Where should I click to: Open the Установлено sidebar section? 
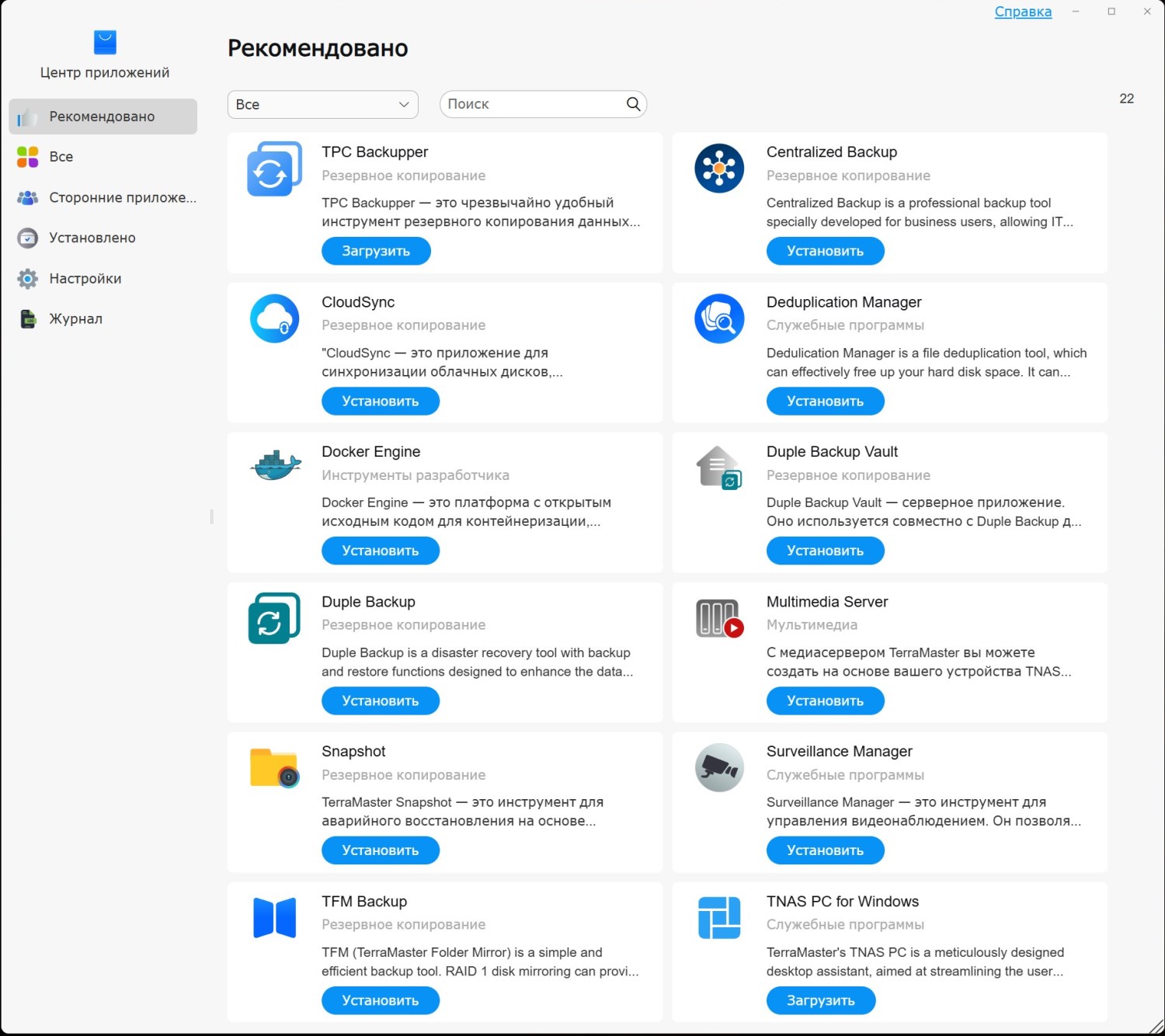103,238
